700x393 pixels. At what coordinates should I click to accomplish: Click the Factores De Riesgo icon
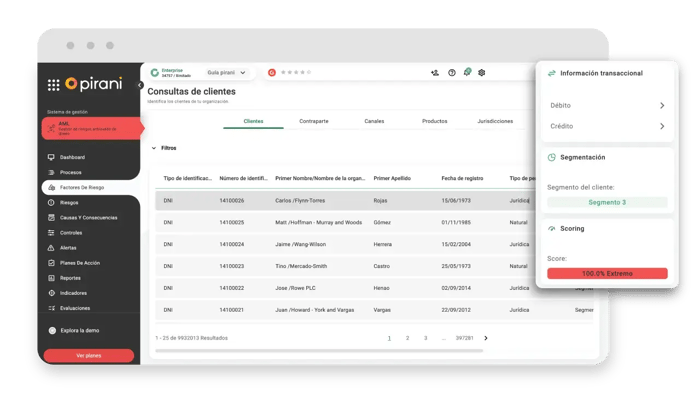point(51,188)
